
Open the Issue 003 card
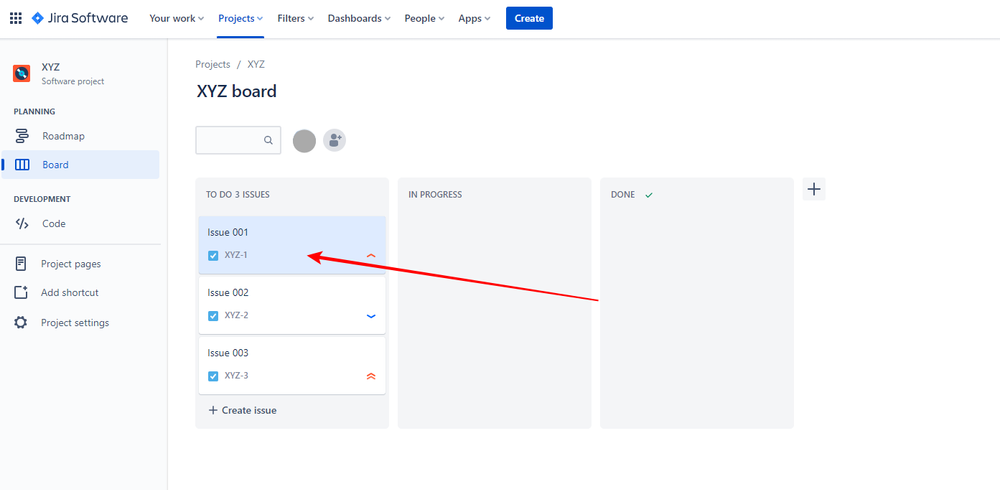(x=292, y=366)
